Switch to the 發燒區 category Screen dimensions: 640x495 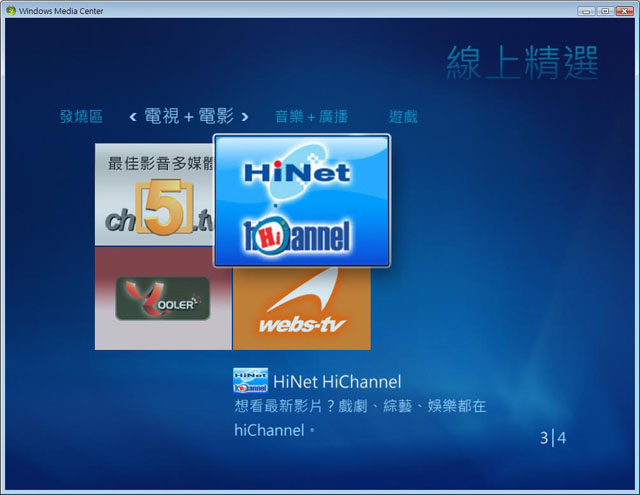click(x=81, y=117)
